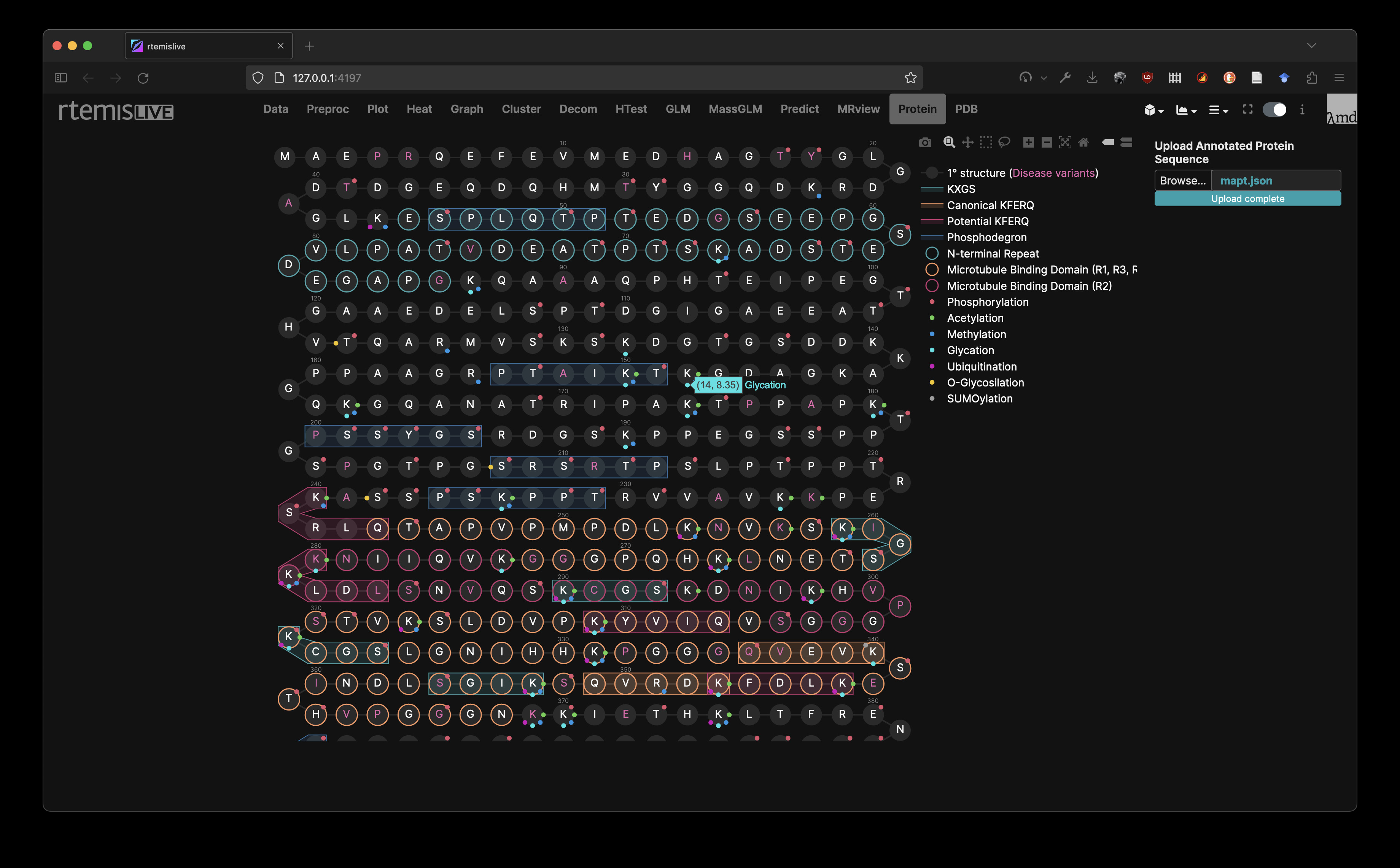Click the Autoscale plot icon
The image size is (1400, 868).
[x=1065, y=142]
